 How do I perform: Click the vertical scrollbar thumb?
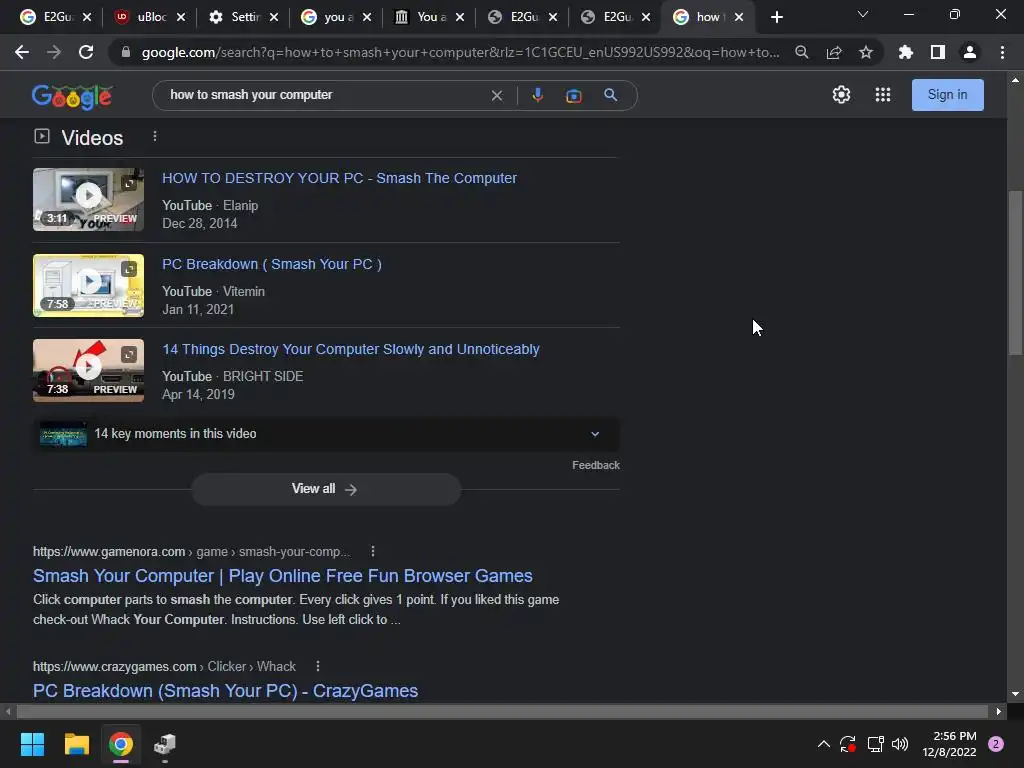(x=1015, y=273)
